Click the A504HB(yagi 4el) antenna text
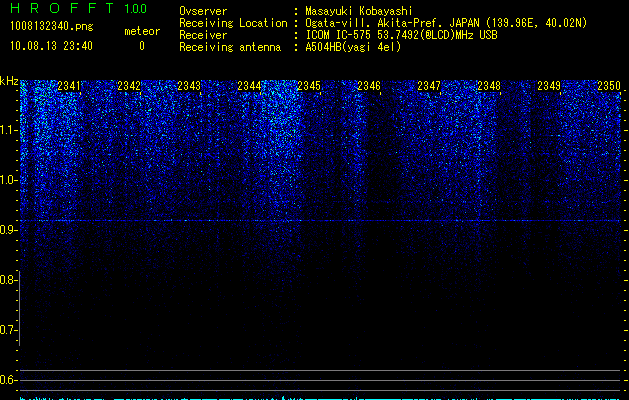 coord(353,47)
